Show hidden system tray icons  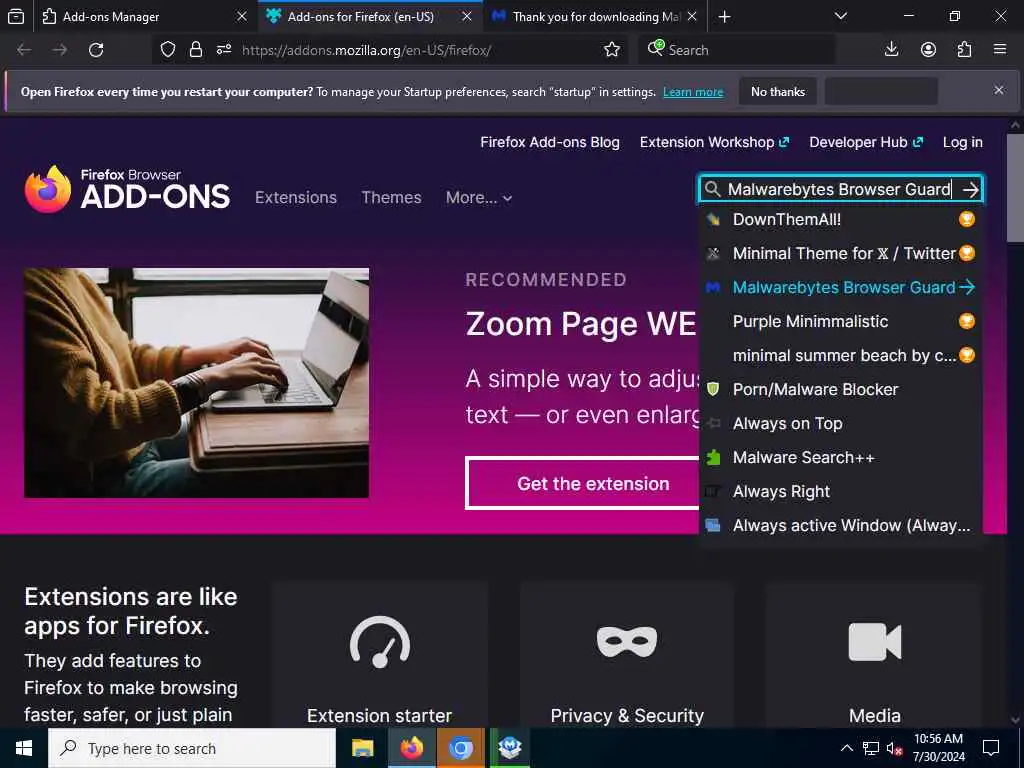coord(846,748)
